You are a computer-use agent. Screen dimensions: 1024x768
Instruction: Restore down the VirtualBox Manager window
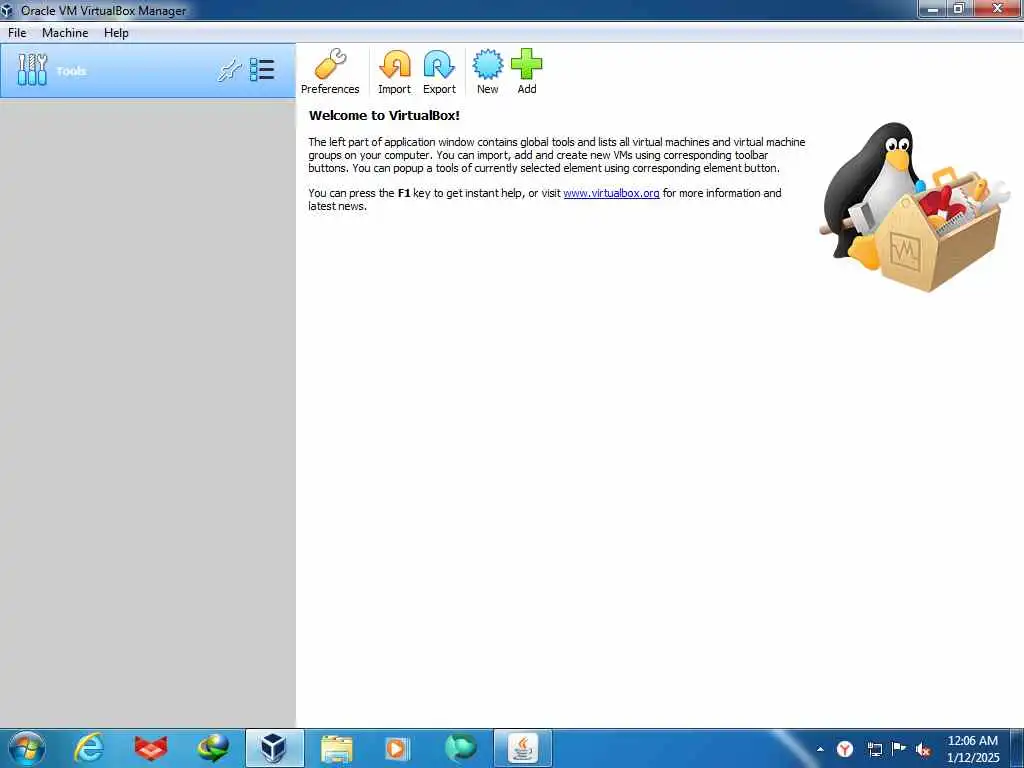coord(959,8)
